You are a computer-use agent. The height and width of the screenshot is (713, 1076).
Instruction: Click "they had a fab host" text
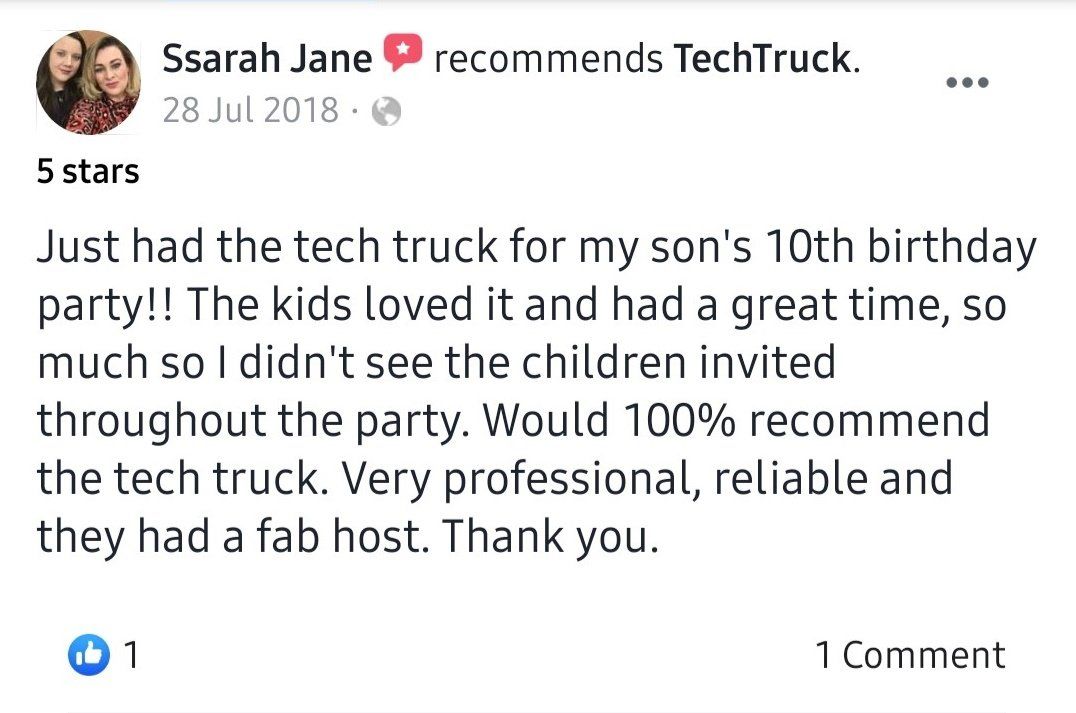pyautogui.click(x=234, y=536)
